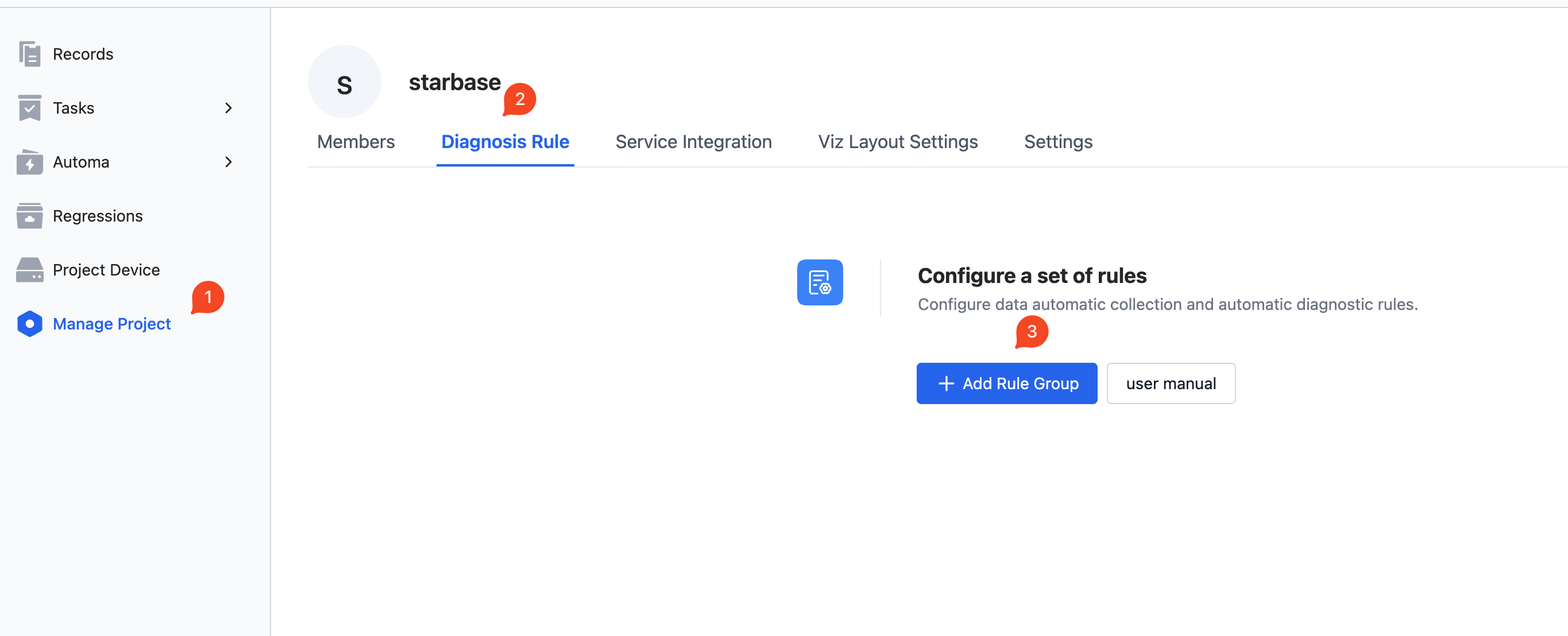
Task: Click the Automa lightning icon
Action: tap(29, 162)
